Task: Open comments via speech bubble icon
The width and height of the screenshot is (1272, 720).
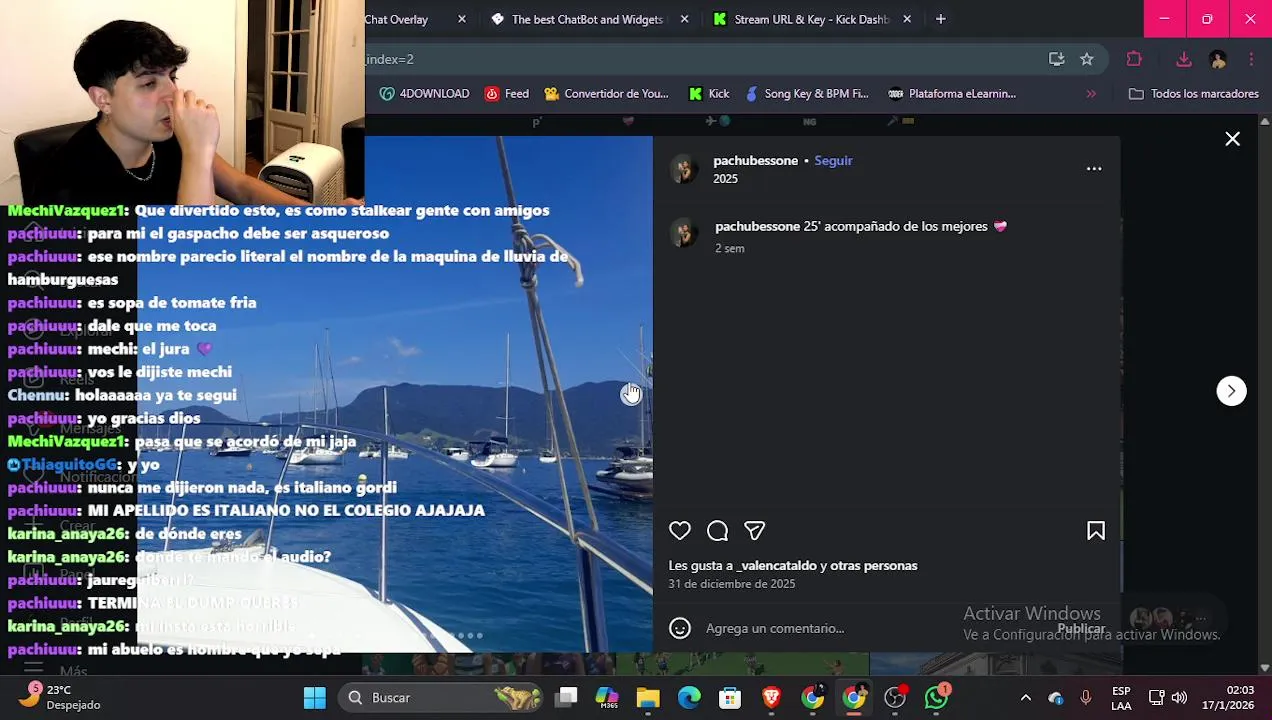Action: coord(717,531)
